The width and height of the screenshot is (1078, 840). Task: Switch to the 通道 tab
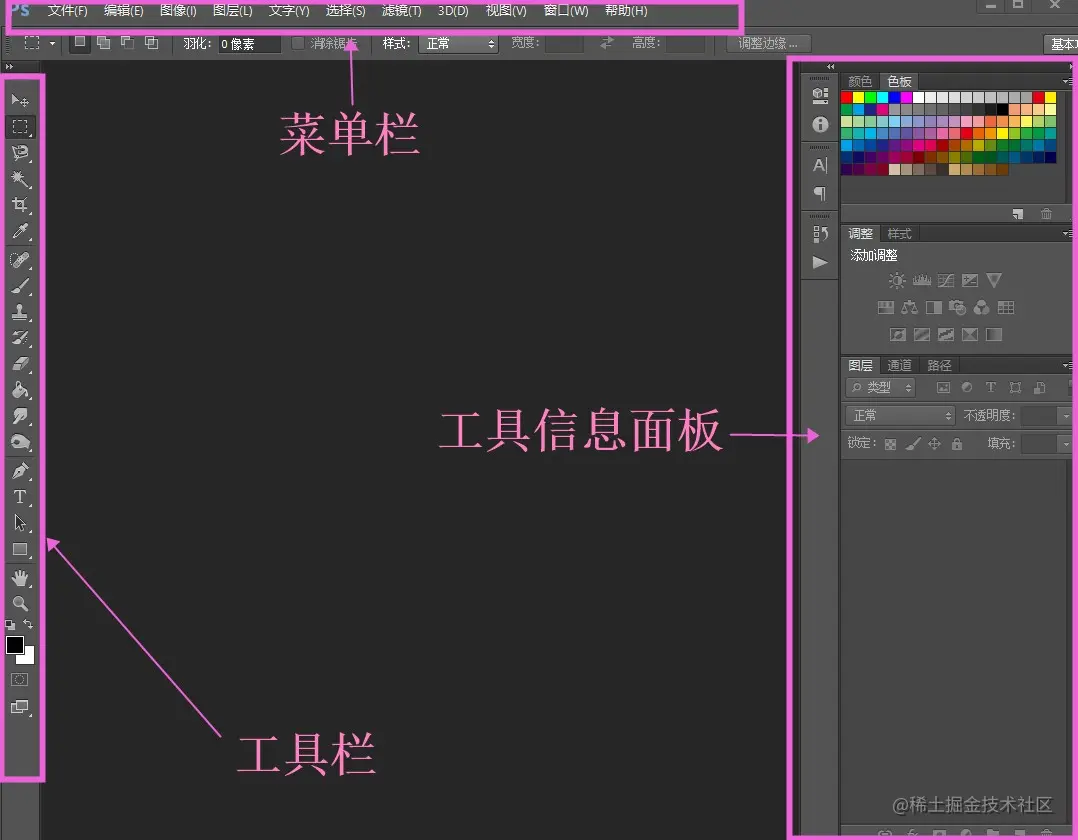tap(899, 365)
